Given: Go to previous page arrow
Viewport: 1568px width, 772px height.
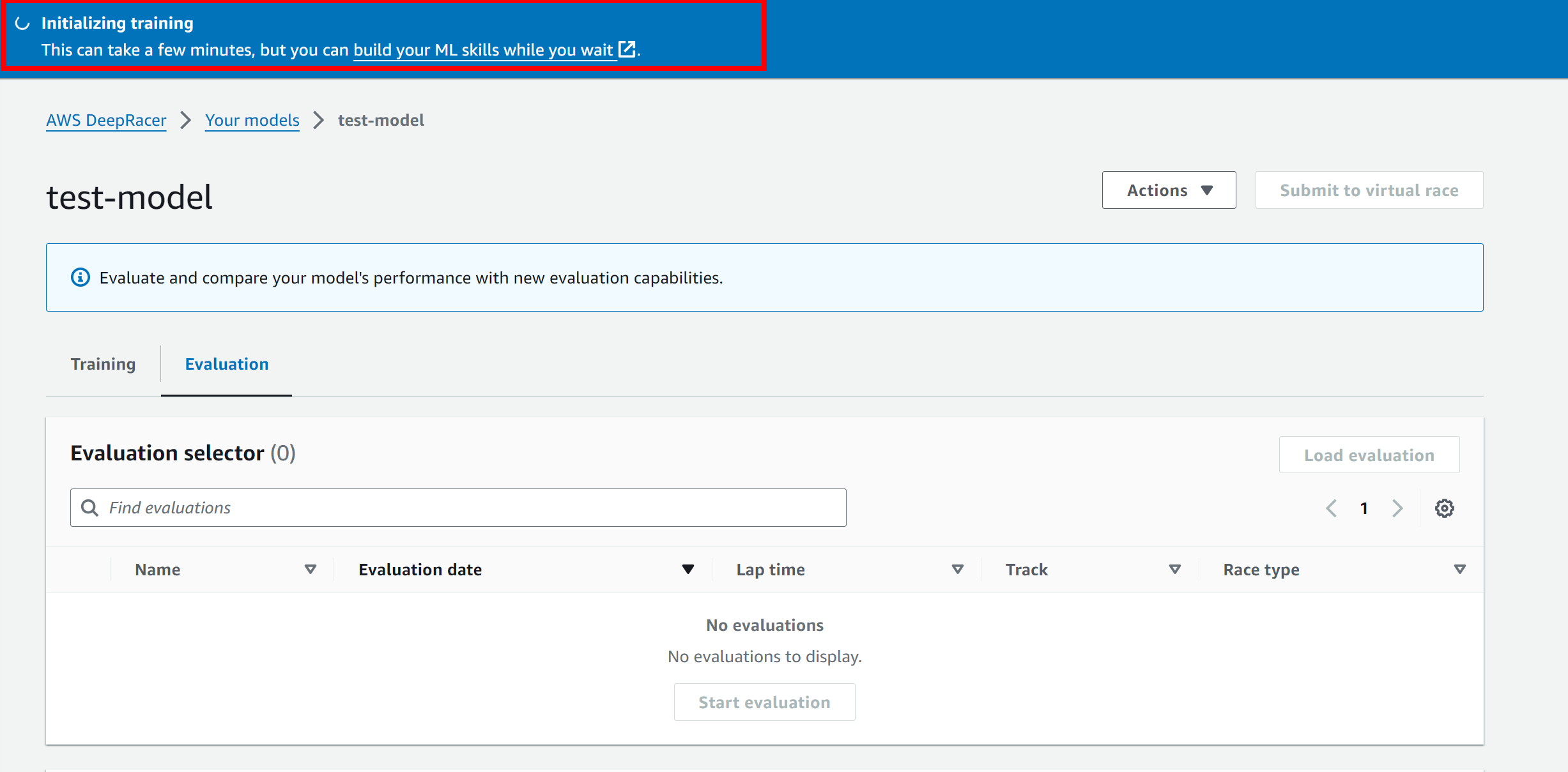Looking at the screenshot, I should point(1331,508).
